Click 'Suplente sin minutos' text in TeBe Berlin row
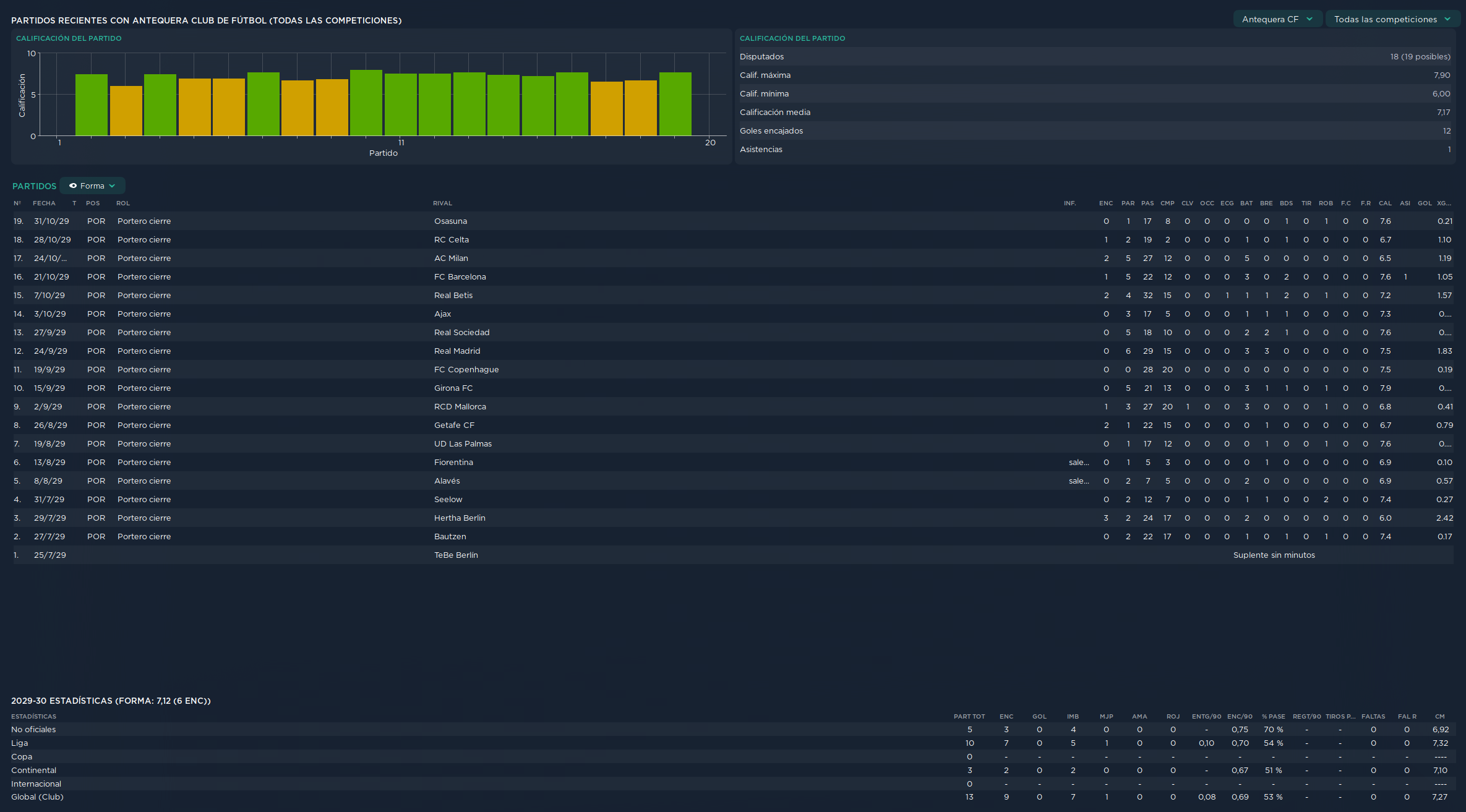 (x=1274, y=555)
